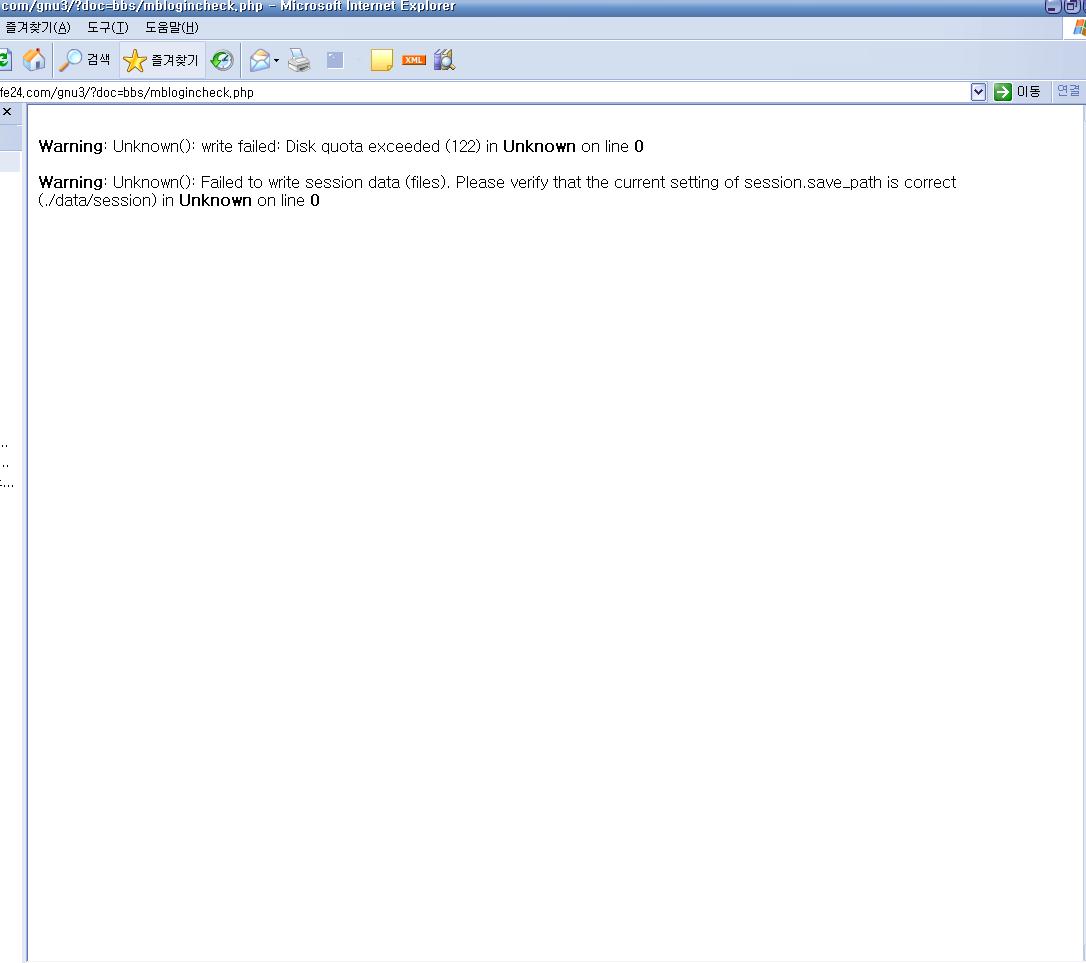Close the left sidebar panel
This screenshot has width=1086, height=963.
7,112
